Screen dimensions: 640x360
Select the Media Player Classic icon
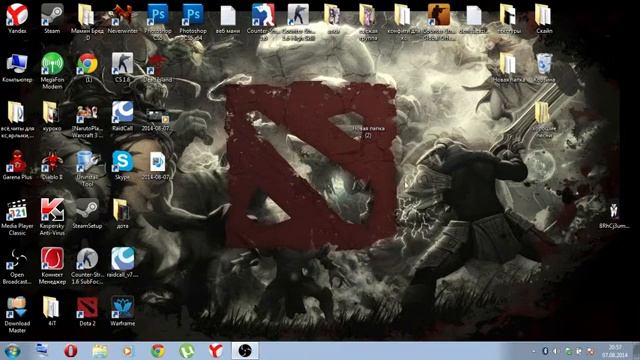pos(17,217)
